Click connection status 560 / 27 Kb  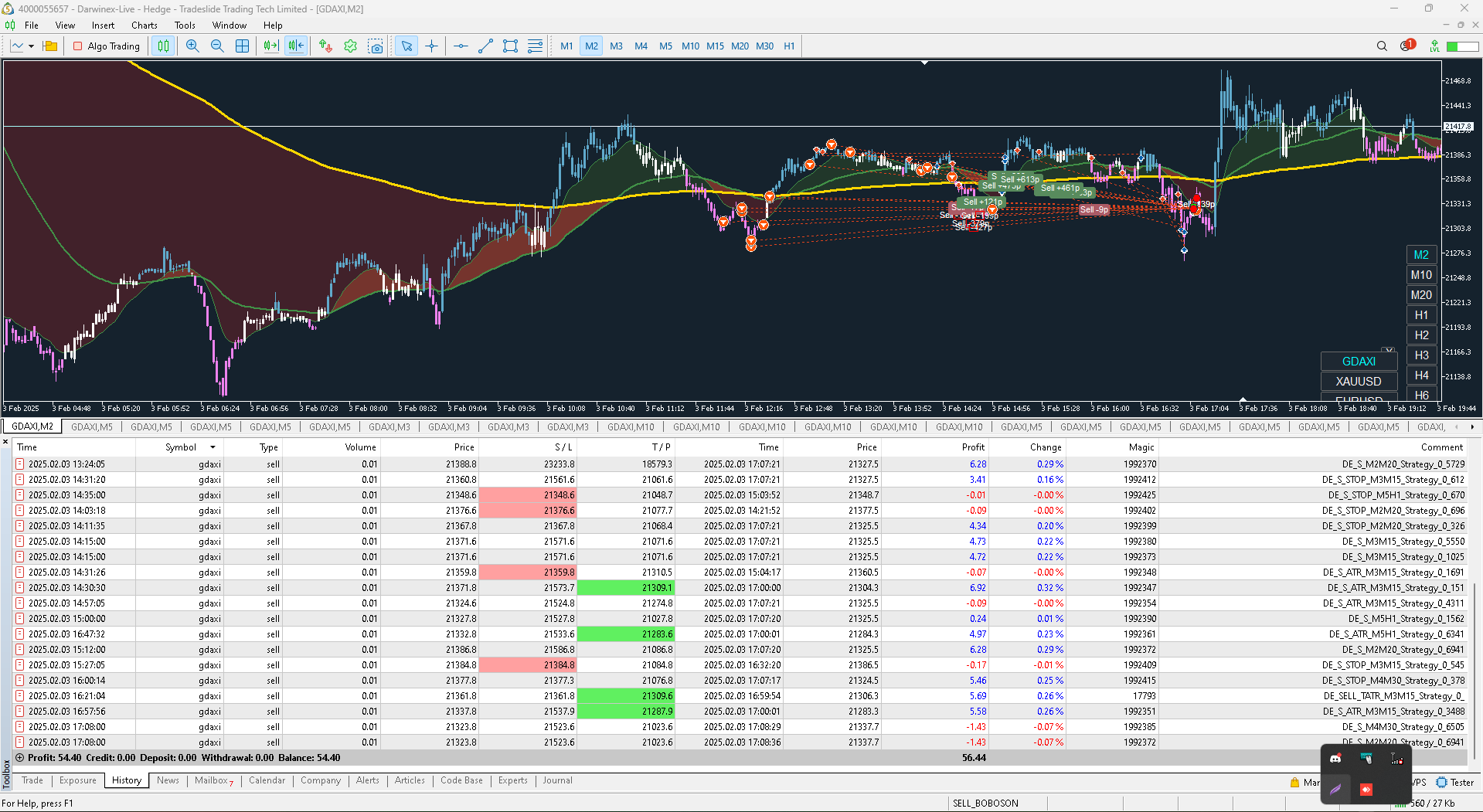click(x=1432, y=804)
